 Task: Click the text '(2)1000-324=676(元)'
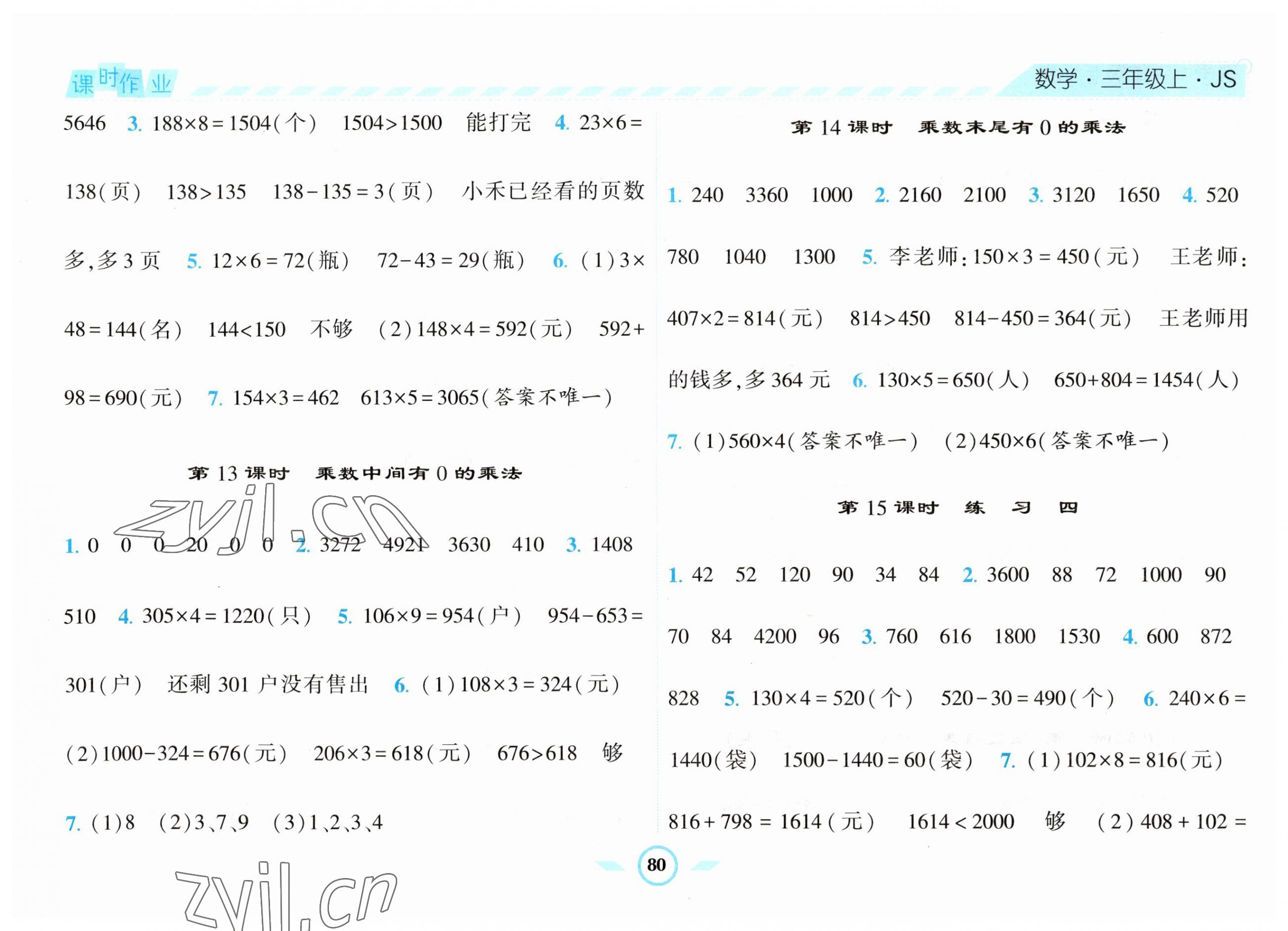176,754
